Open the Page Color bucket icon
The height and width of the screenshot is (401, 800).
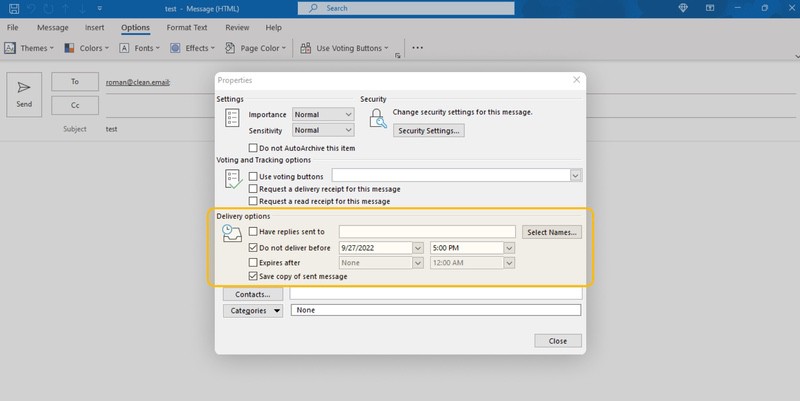(230, 48)
